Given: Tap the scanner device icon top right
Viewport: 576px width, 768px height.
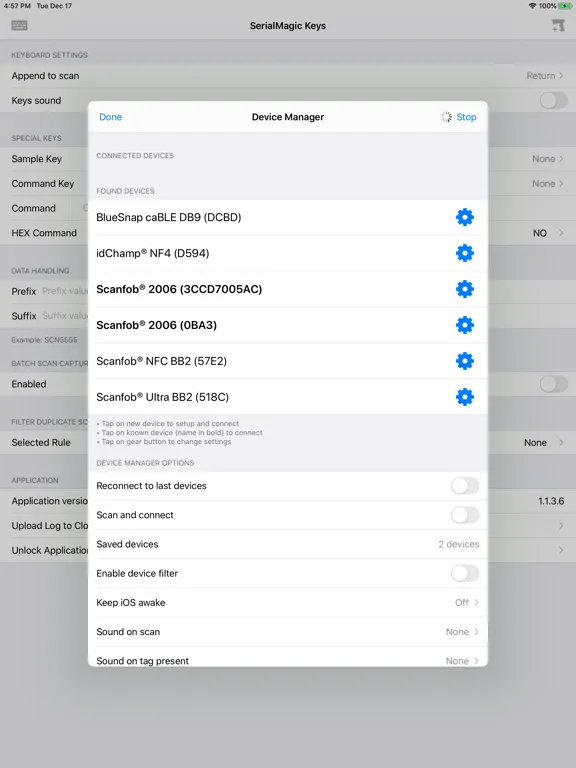Looking at the screenshot, I should tap(558, 25).
